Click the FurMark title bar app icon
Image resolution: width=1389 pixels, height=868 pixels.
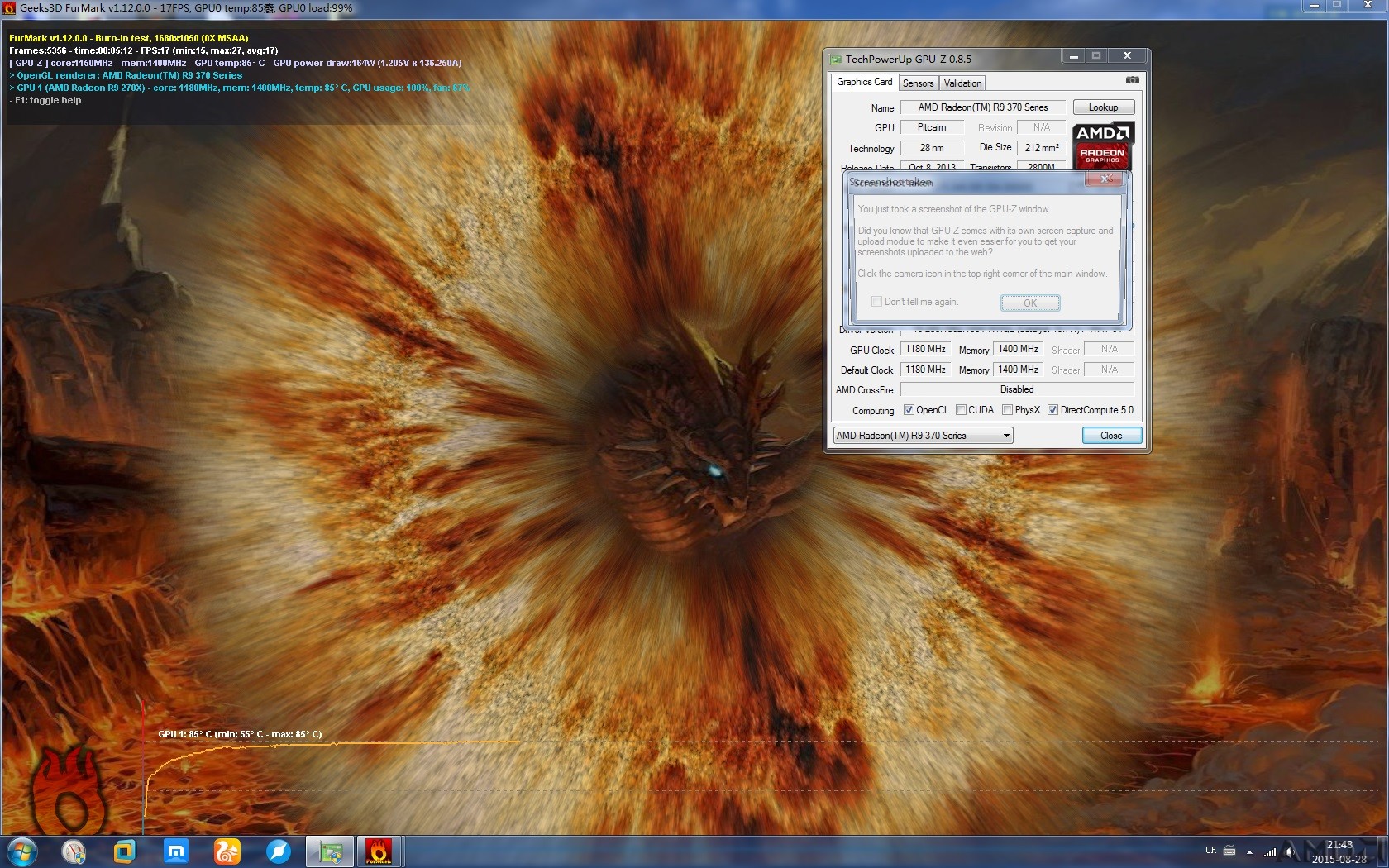(x=10, y=8)
